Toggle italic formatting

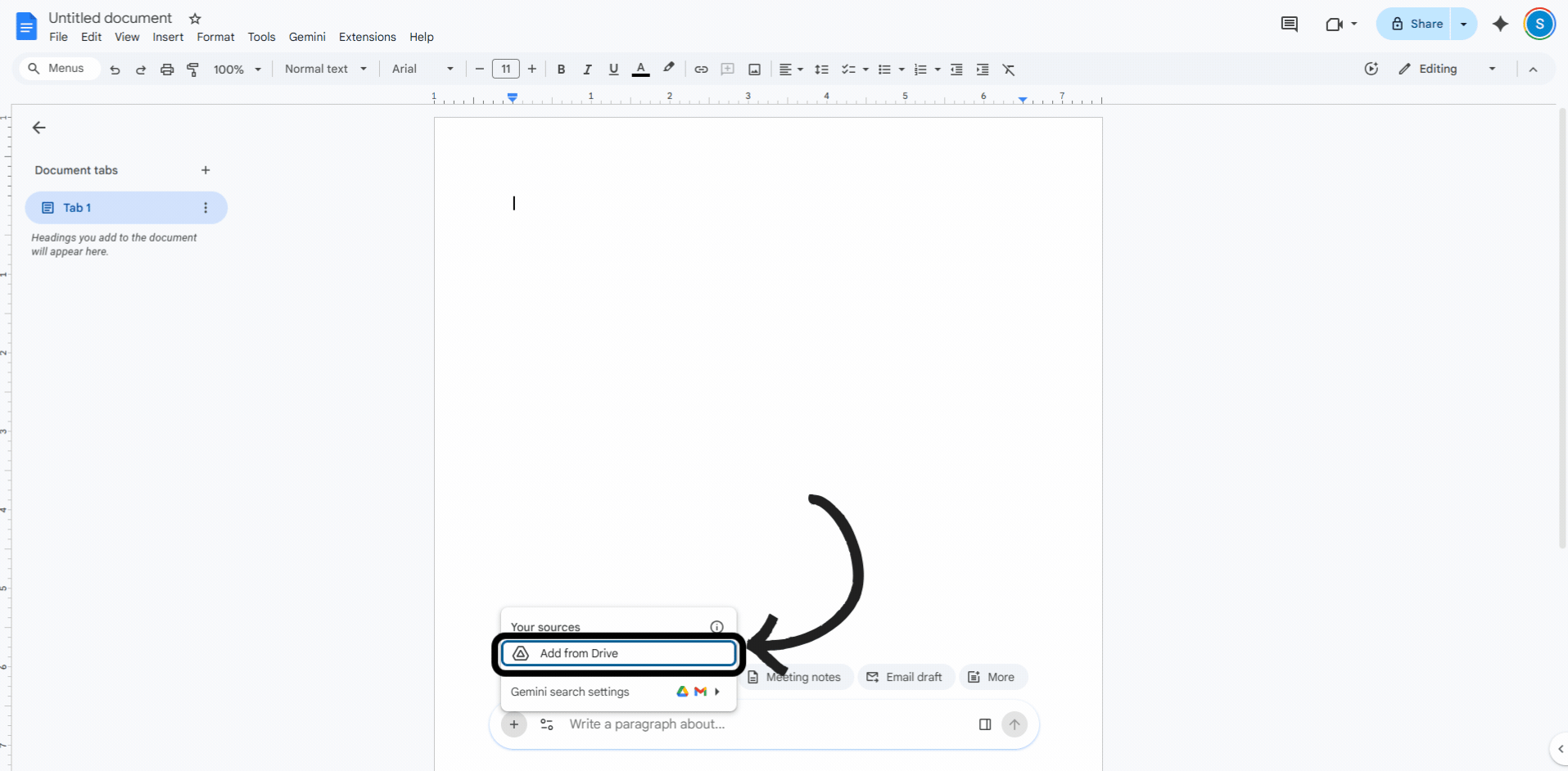587,70
